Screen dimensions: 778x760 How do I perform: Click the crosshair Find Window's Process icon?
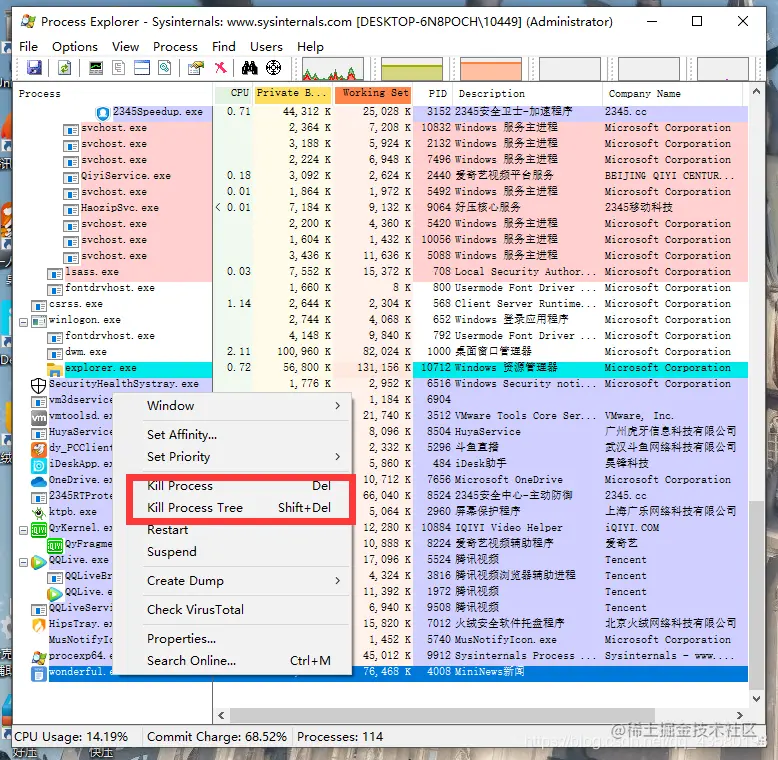pyautogui.click(x=273, y=67)
